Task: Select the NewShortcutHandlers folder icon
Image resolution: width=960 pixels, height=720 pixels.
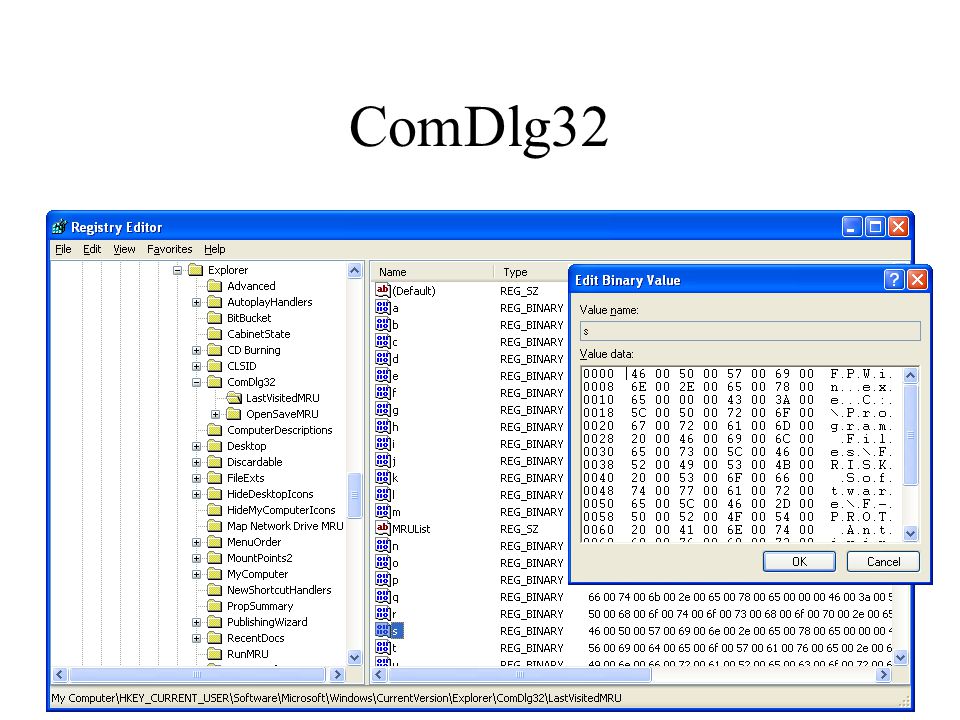Action: click(214, 590)
